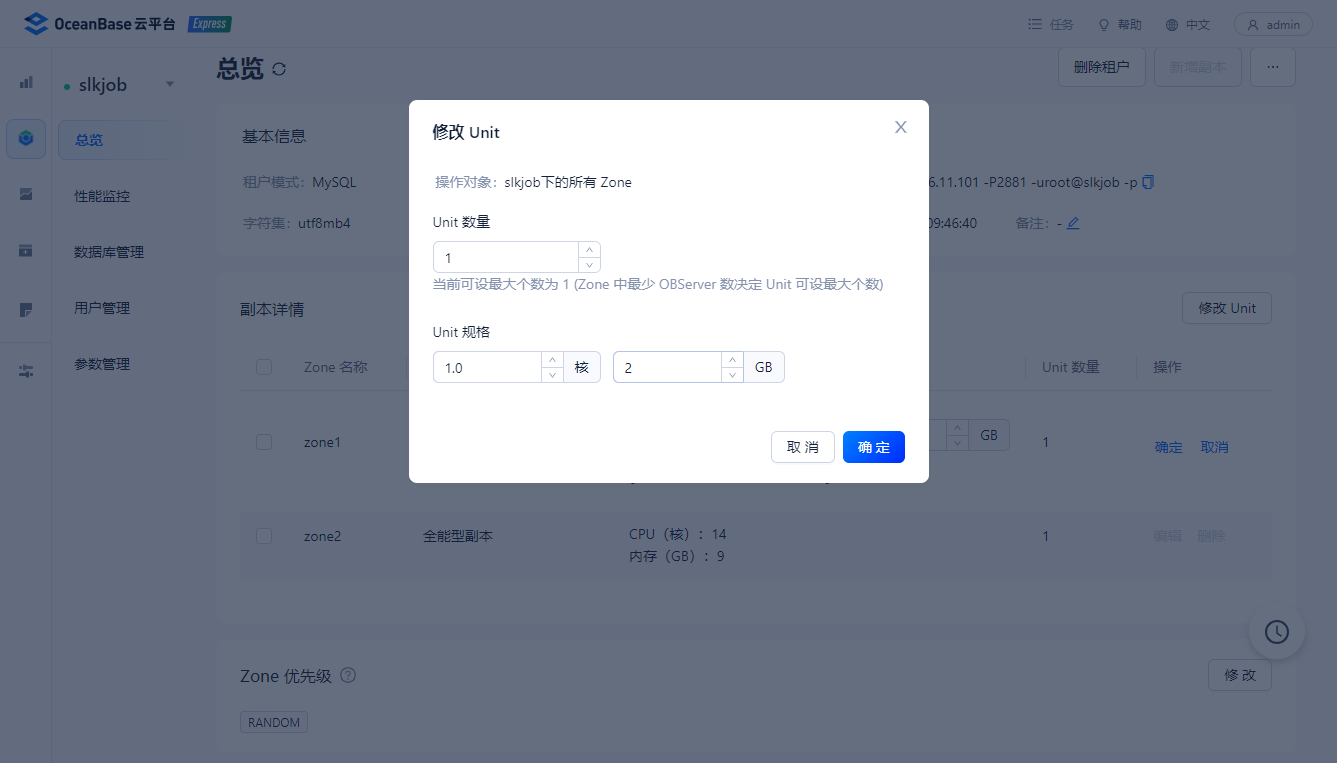Open the 中文 language selector
Viewport: 1337px width, 763px height.
[x=1187, y=25]
